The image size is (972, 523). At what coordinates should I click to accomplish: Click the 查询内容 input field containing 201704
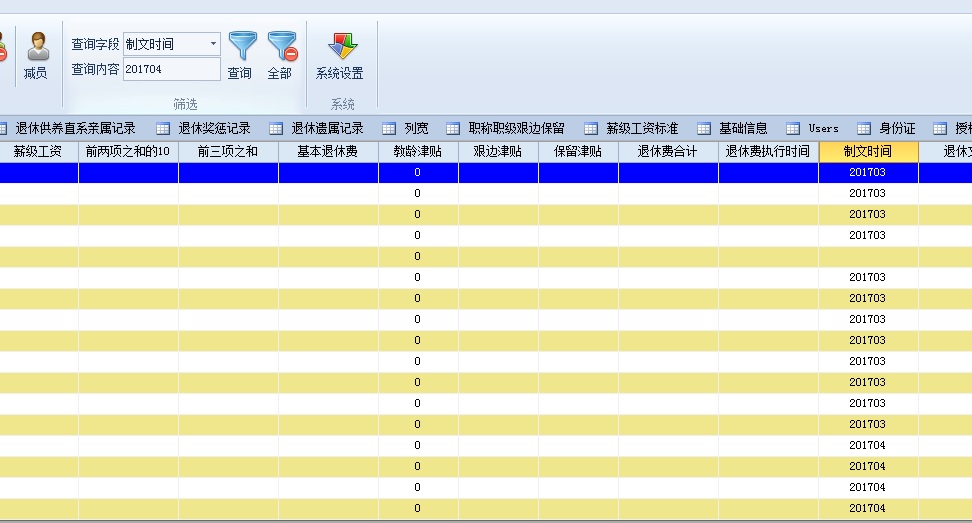click(171, 69)
